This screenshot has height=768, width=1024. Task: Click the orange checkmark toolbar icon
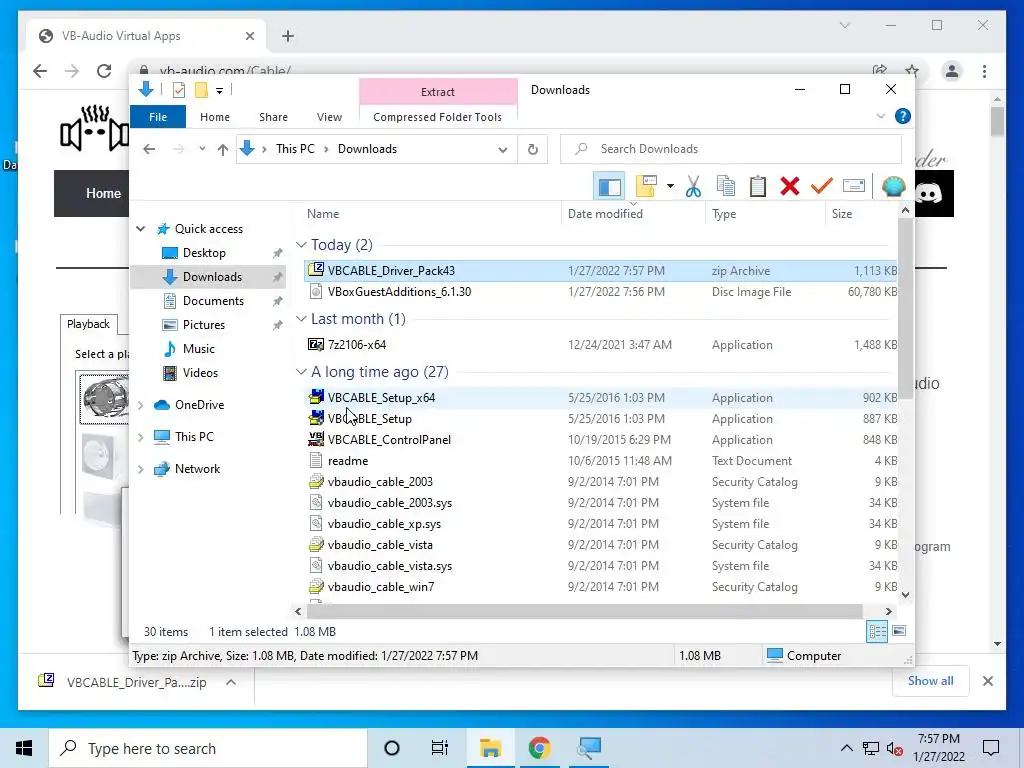822,187
